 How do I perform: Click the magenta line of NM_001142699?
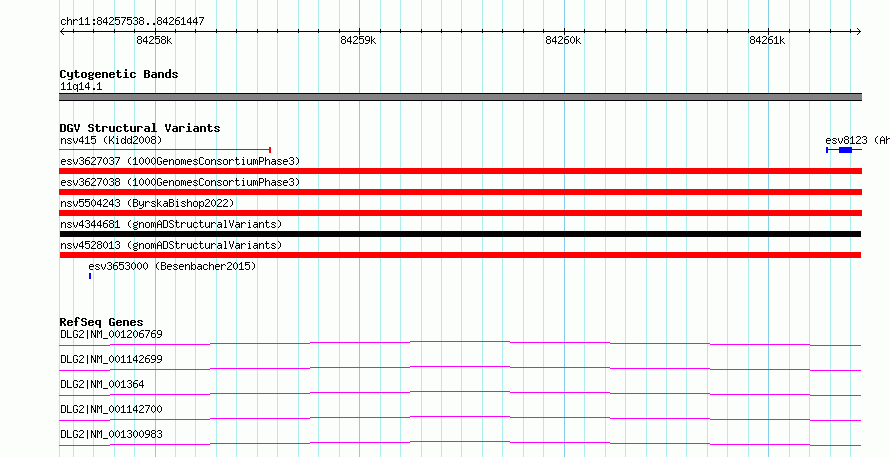(x=460, y=368)
